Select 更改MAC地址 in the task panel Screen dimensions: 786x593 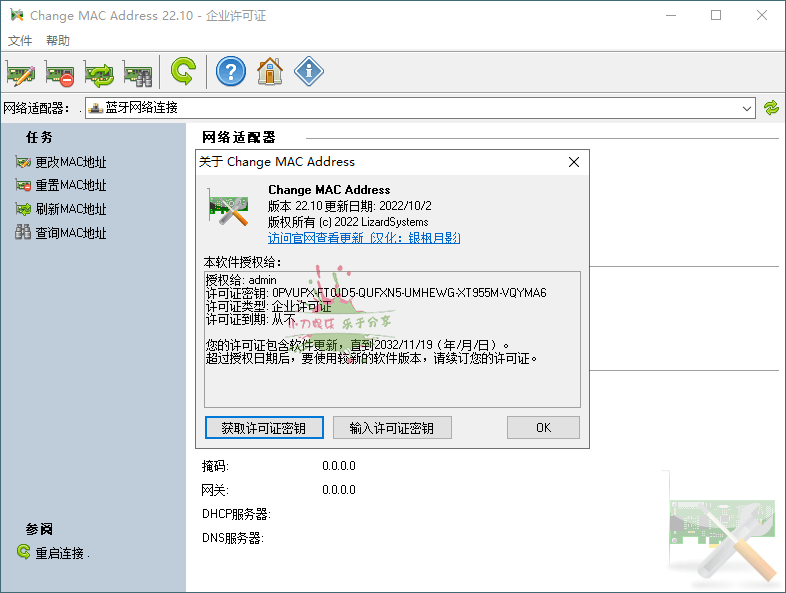click(70, 162)
